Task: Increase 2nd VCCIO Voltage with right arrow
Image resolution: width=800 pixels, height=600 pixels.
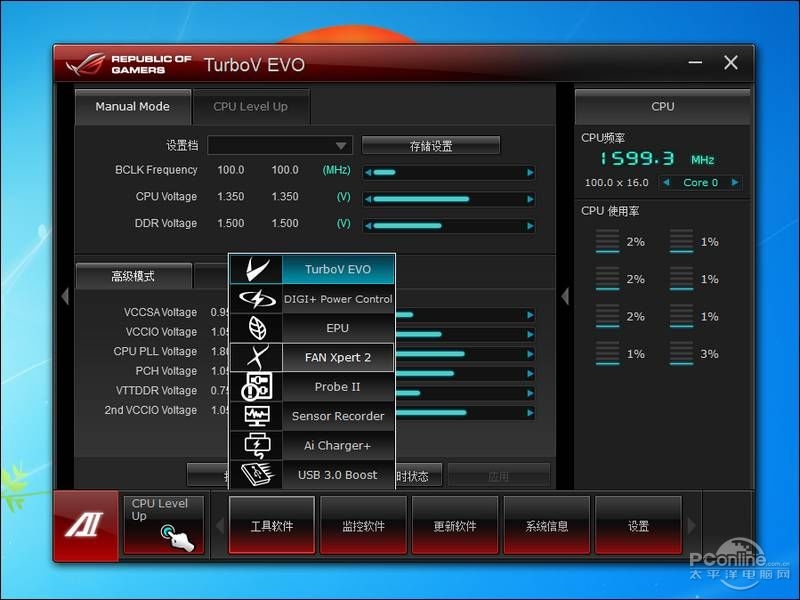Action: 530,412
